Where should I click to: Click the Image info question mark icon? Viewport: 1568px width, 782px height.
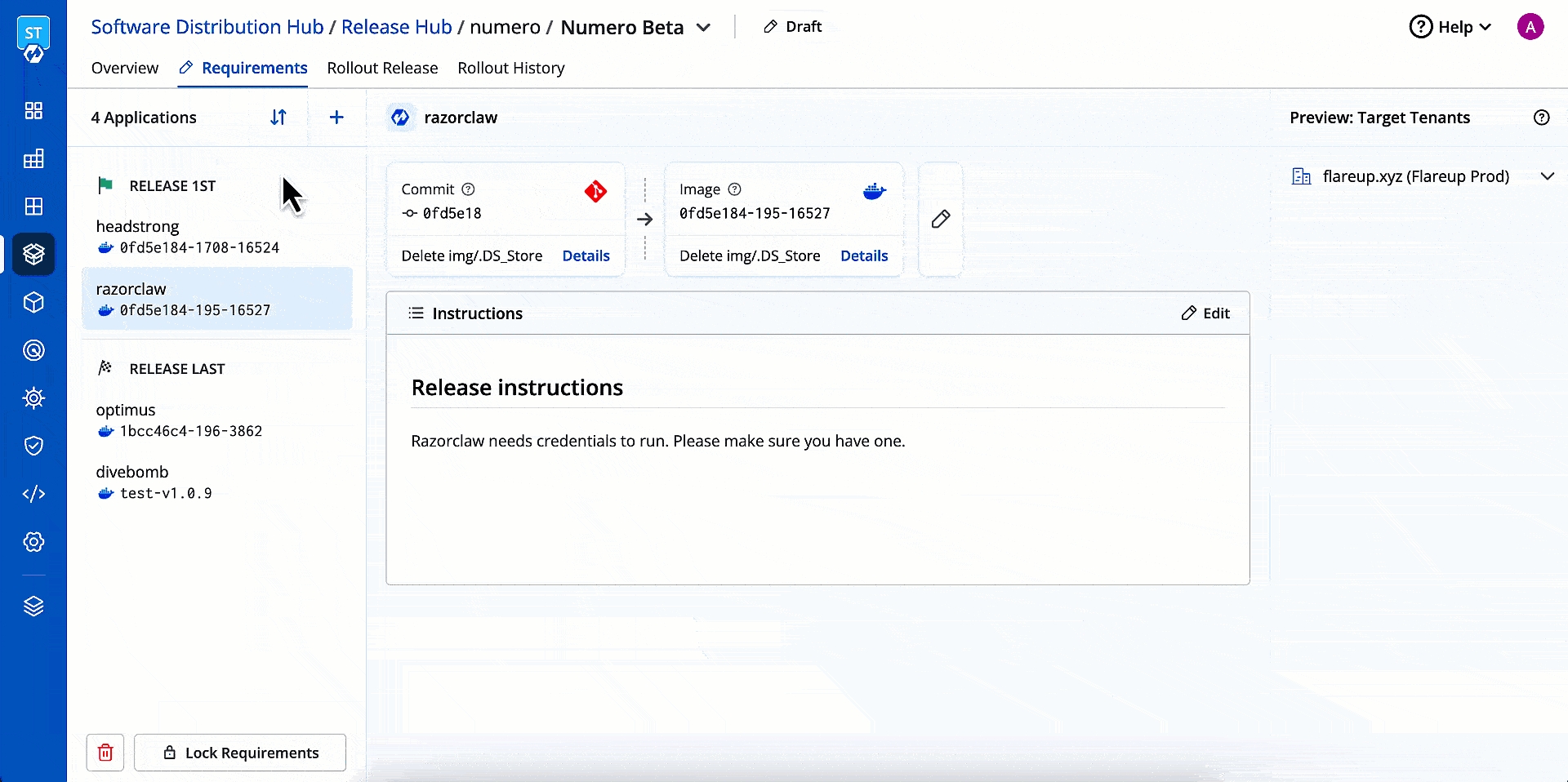coord(734,189)
